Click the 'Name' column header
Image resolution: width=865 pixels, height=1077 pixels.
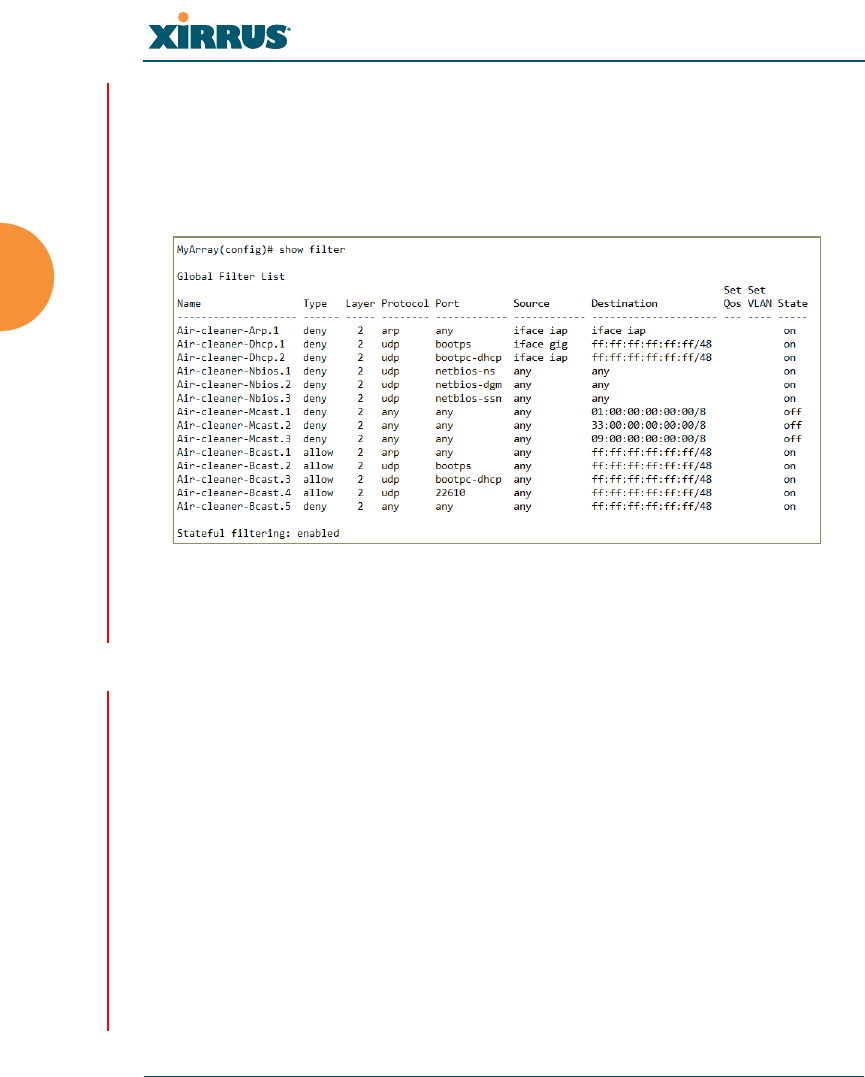(189, 304)
